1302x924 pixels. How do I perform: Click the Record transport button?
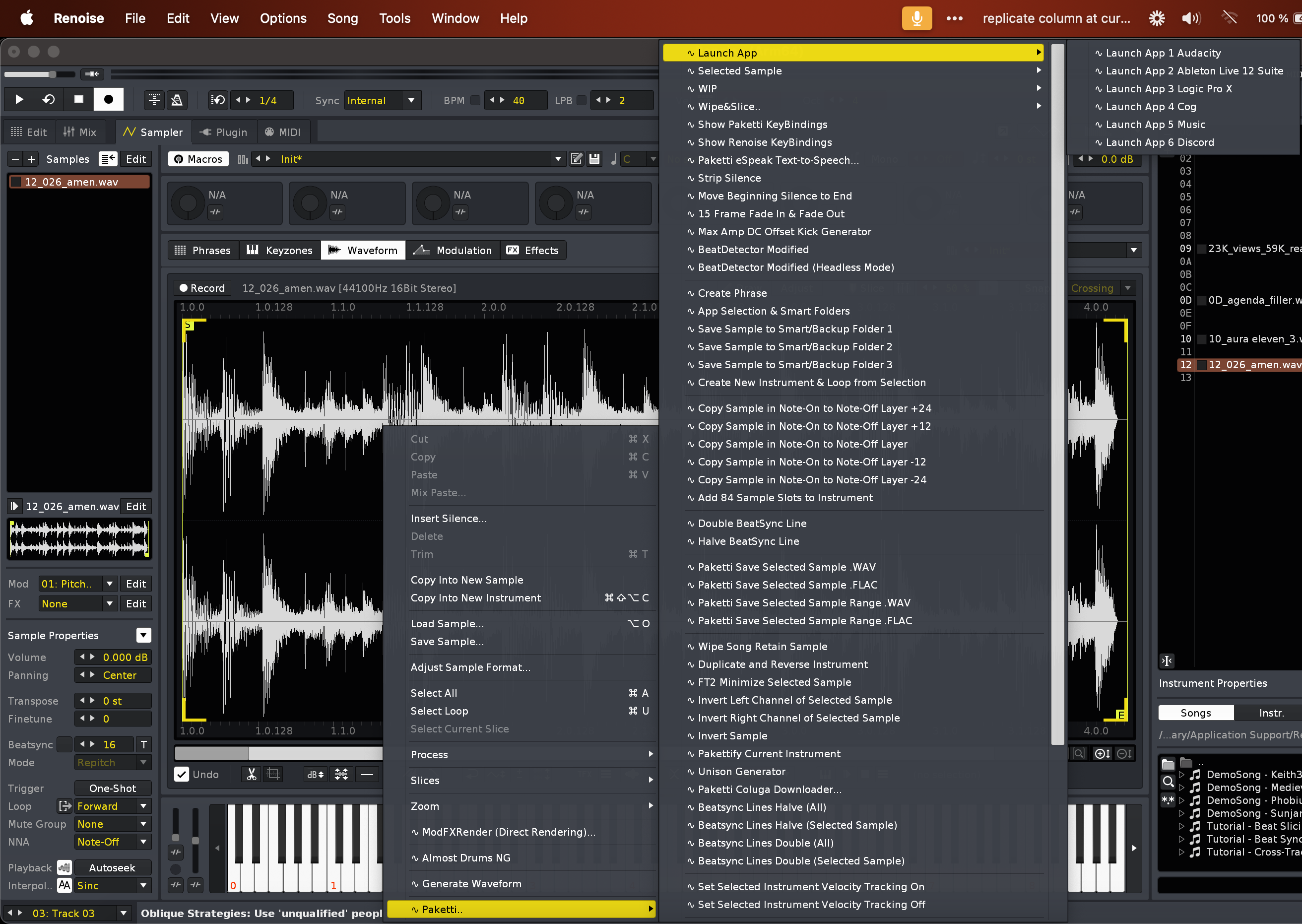[108, 100]
